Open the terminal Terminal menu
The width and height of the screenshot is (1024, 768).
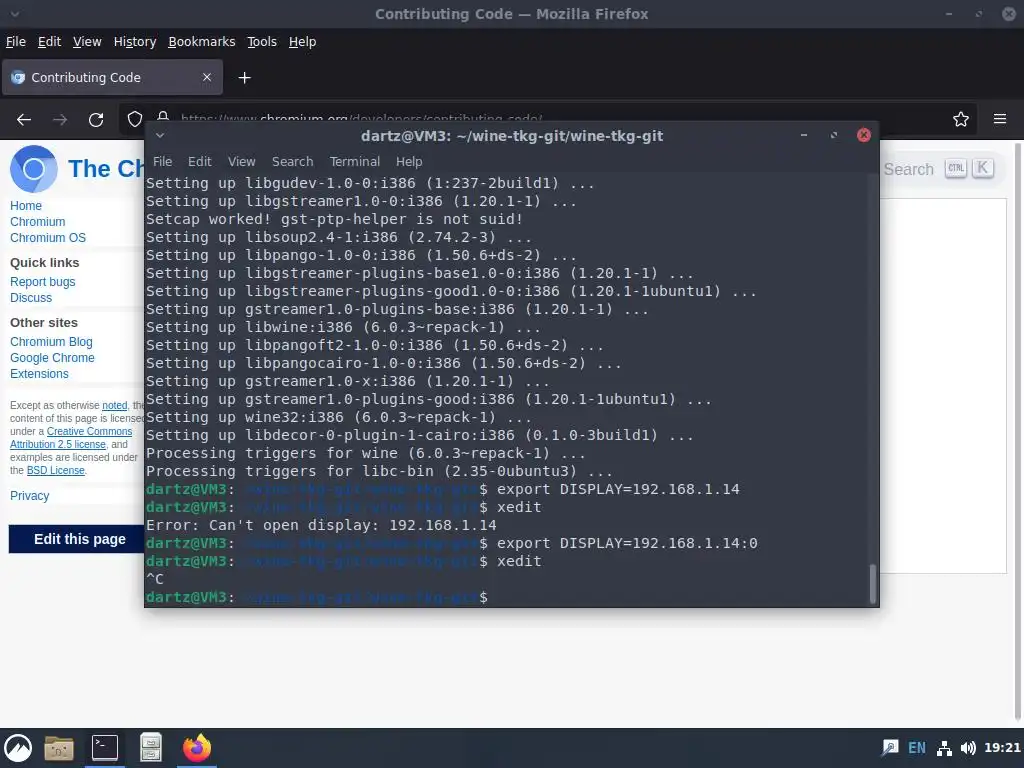point(355,161)
